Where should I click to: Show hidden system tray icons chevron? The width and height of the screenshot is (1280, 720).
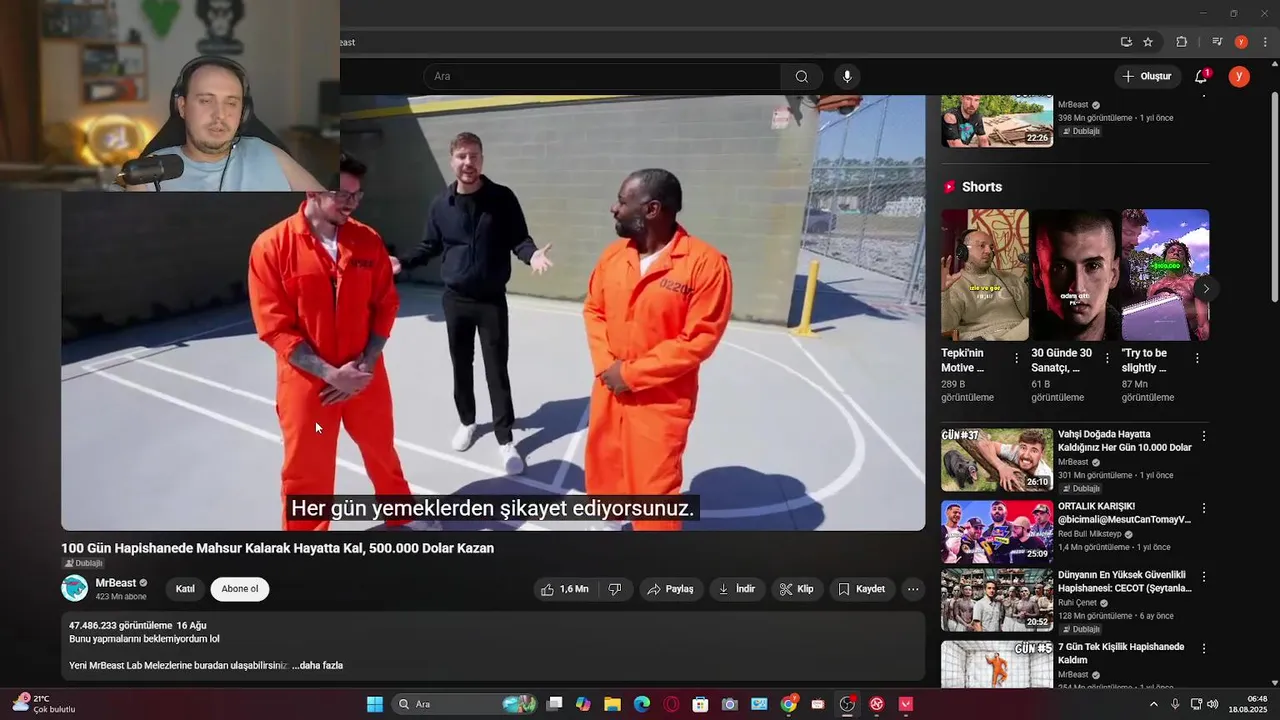1153,704
